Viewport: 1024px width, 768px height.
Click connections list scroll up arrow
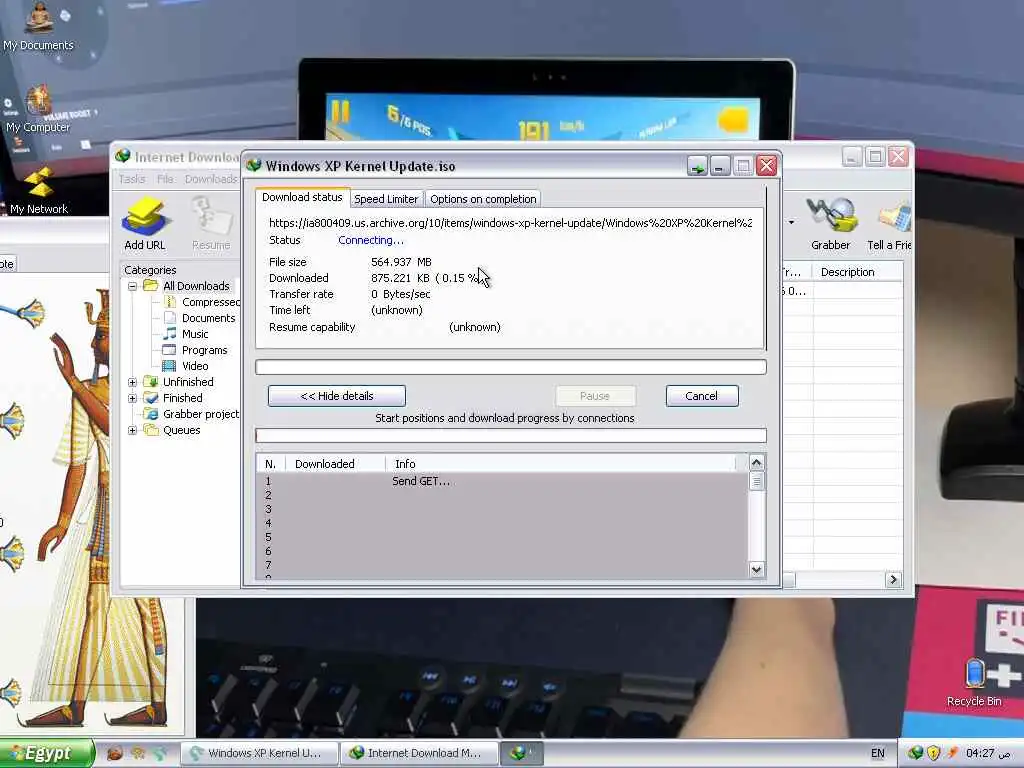[756, 463]
